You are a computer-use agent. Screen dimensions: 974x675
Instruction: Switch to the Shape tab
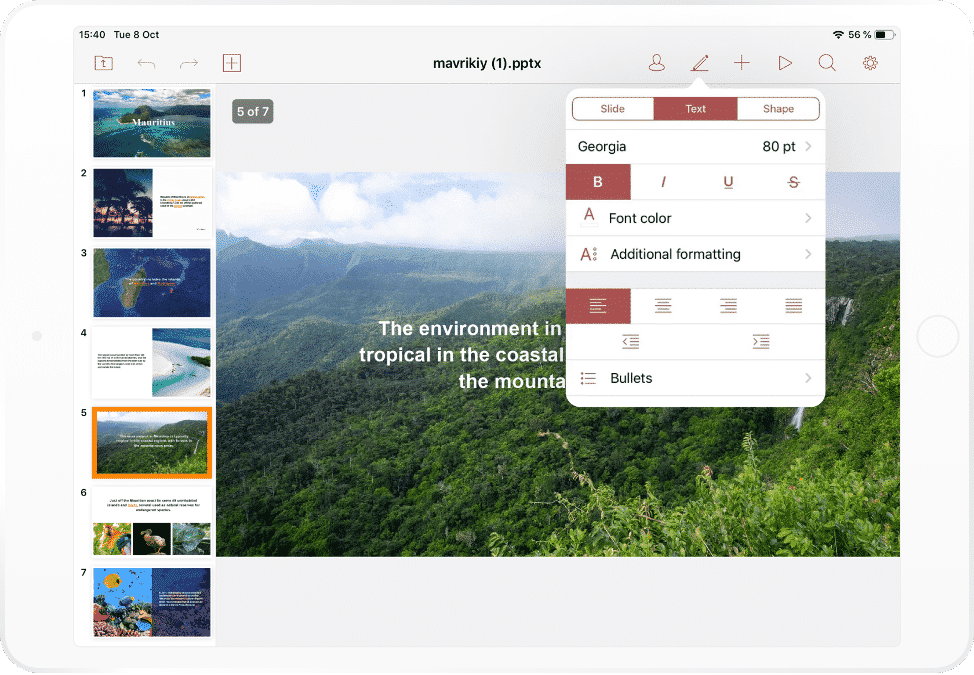(778, 108)
